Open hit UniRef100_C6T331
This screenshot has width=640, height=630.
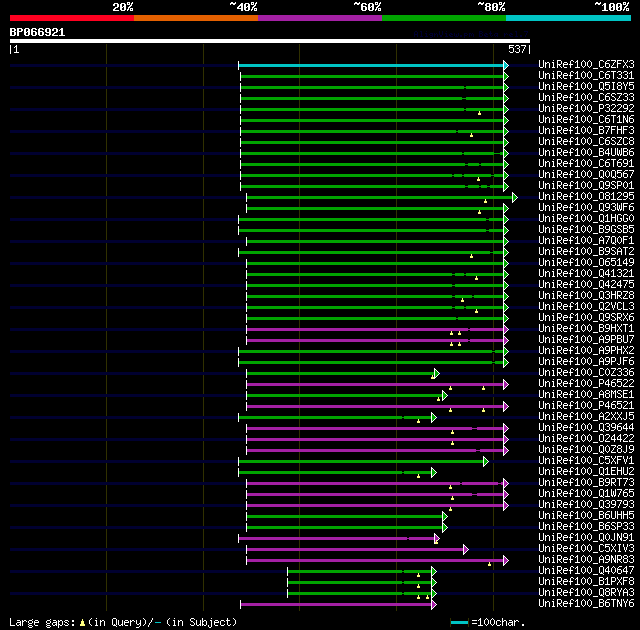pos(586,75)
